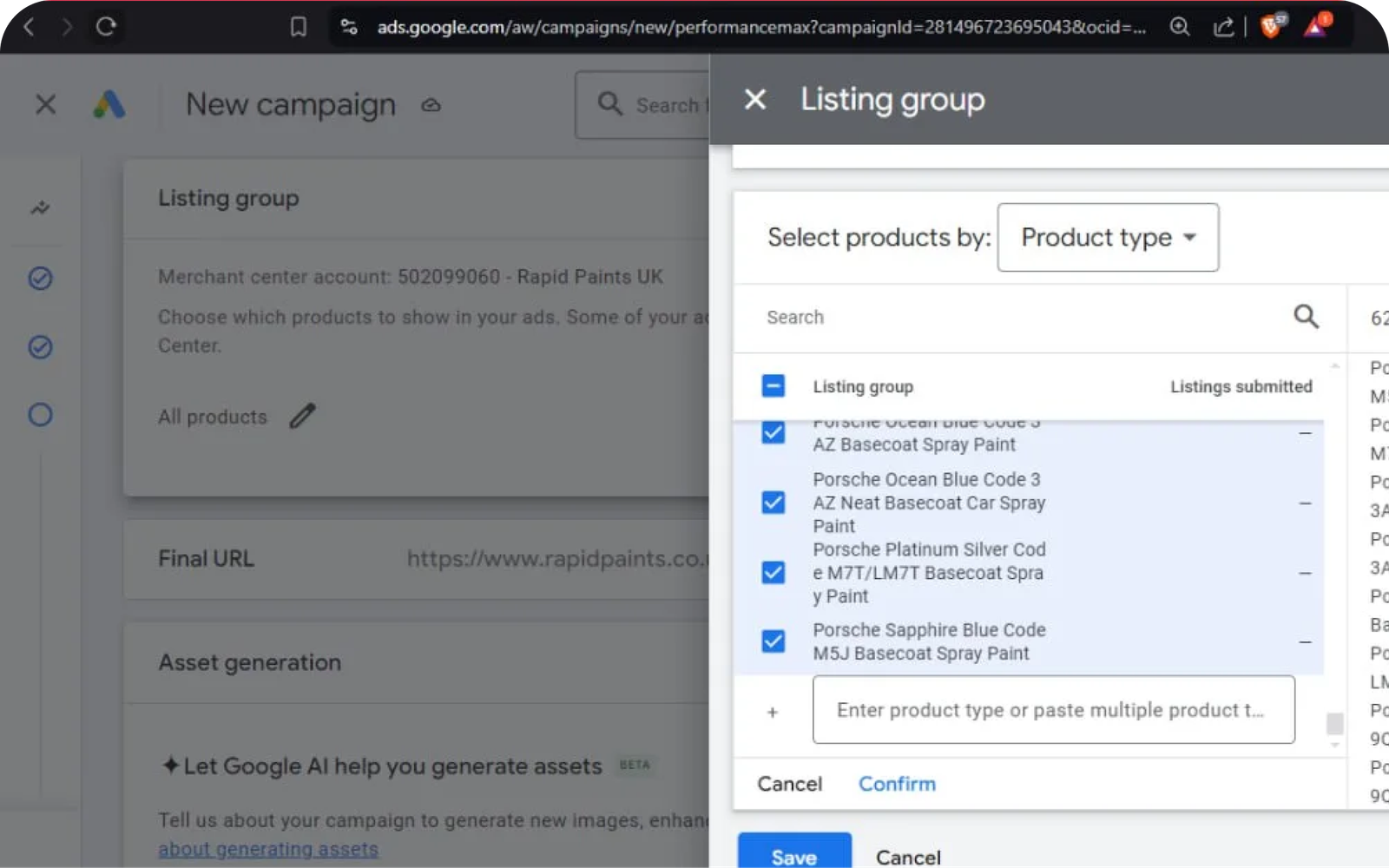Viewport: 1389px width, 868px height.
Task: Click Let Google AI help you generate assets
Action: coord(392,766)
